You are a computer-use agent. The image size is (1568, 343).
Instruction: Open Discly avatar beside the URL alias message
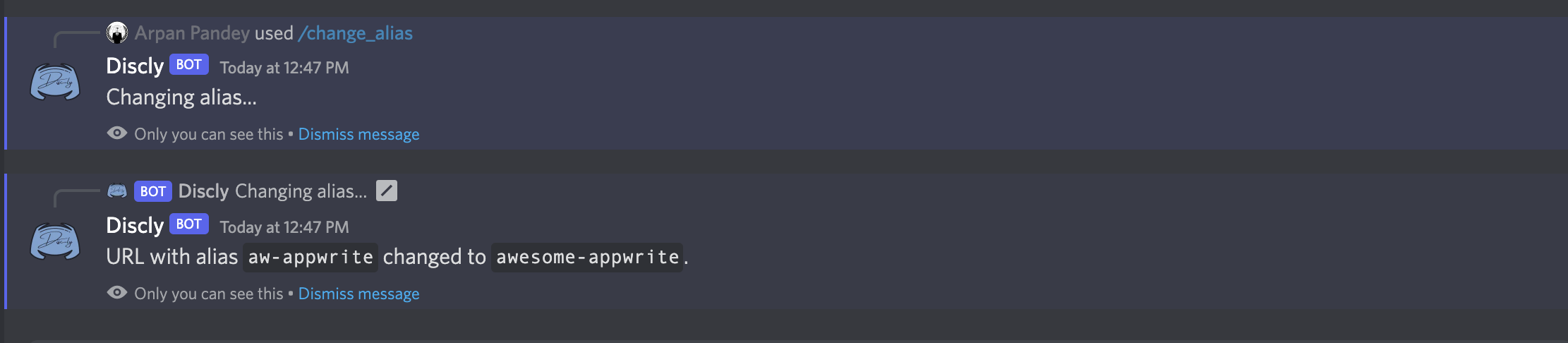pyautogui.click(x=55, y=243)
